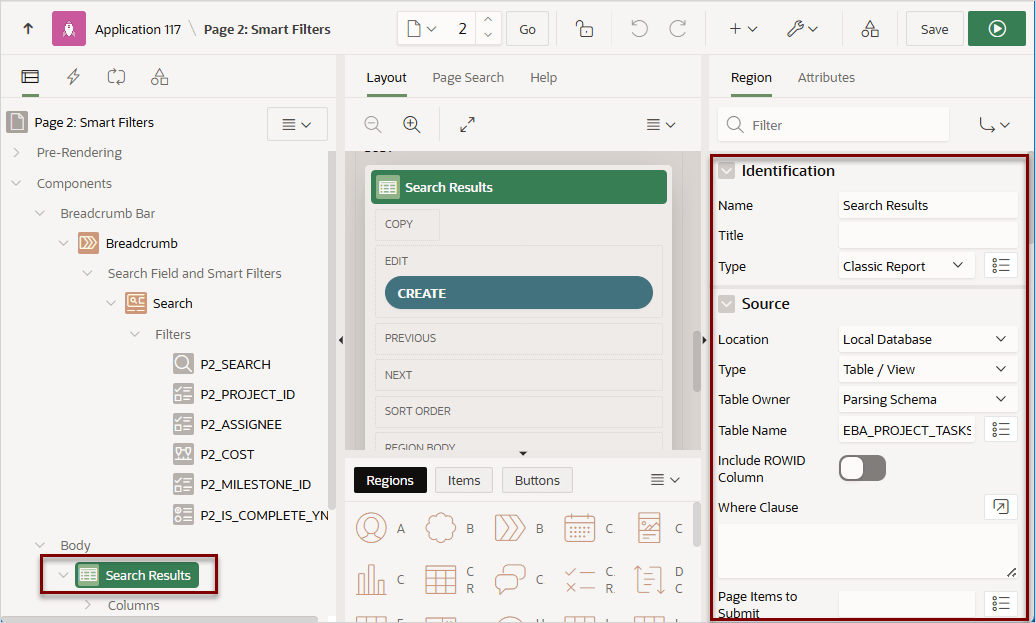Screen dimensions: 1036x623
Task: Open the Shared Components icon in the toolbar
Action: pos(870,28)
